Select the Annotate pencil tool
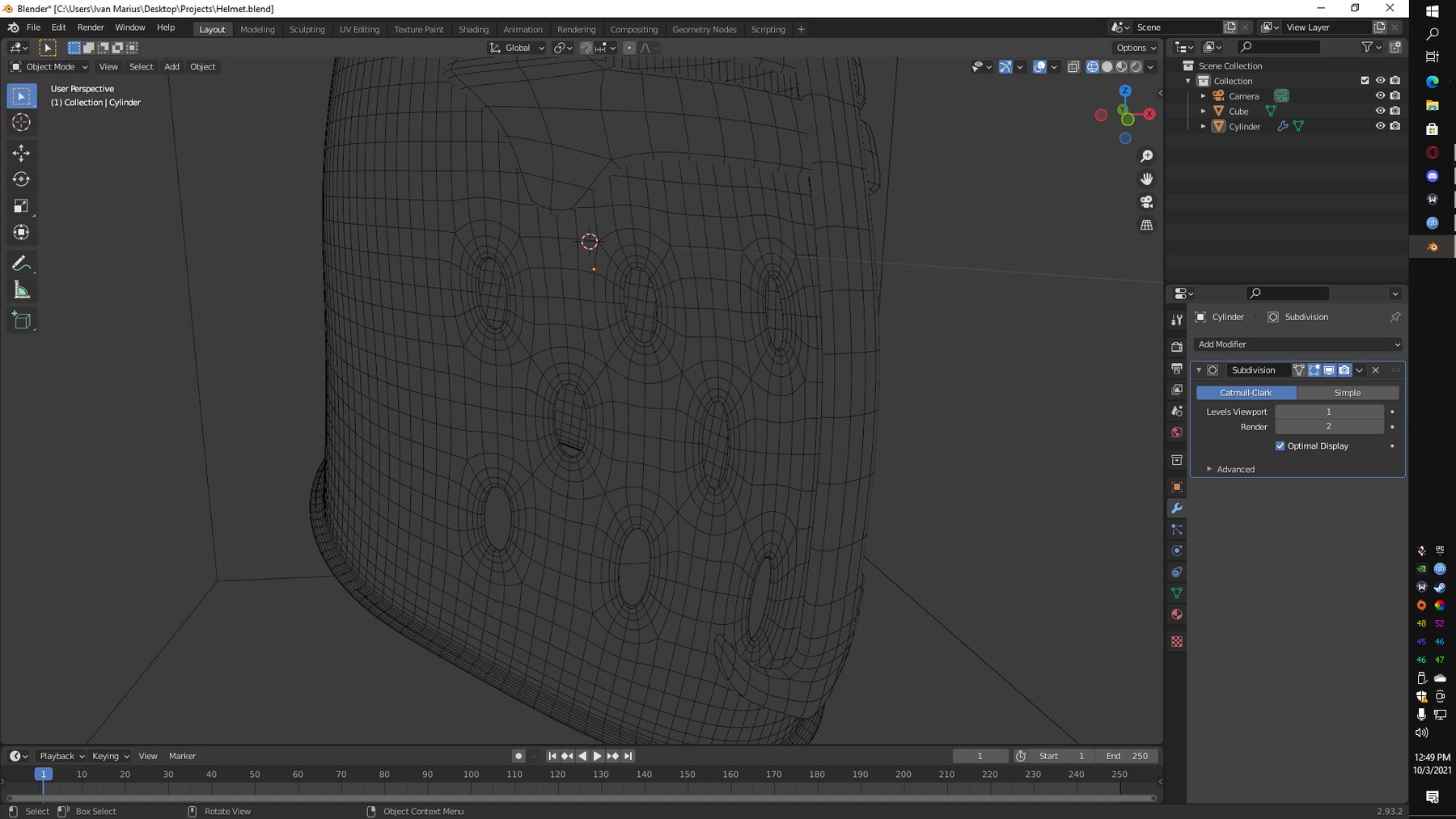Image resolution: width=1456 pixels, height=819 pixels. point(22,264)
